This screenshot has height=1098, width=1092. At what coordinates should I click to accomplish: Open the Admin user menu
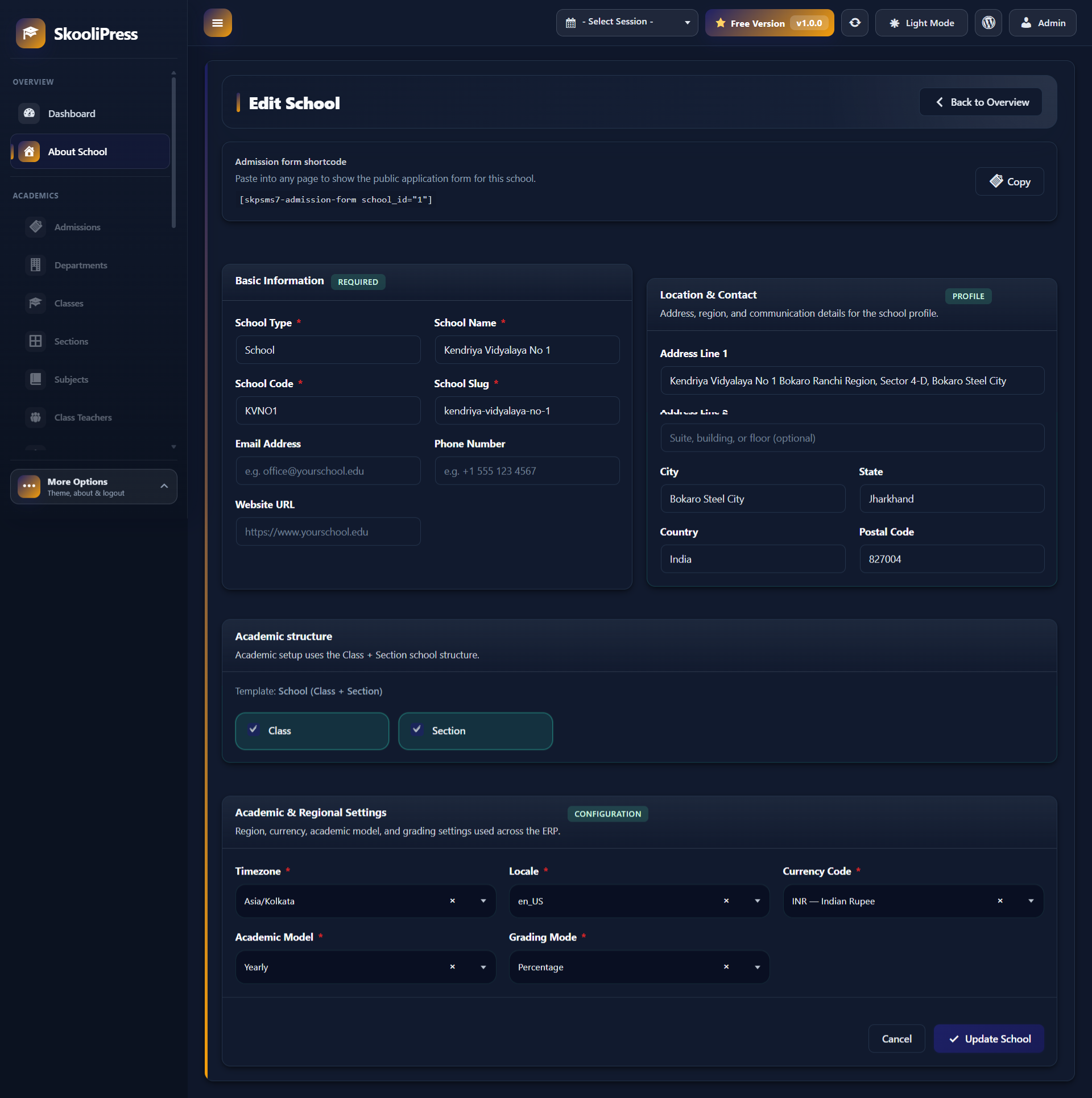tap(1043, 23)
